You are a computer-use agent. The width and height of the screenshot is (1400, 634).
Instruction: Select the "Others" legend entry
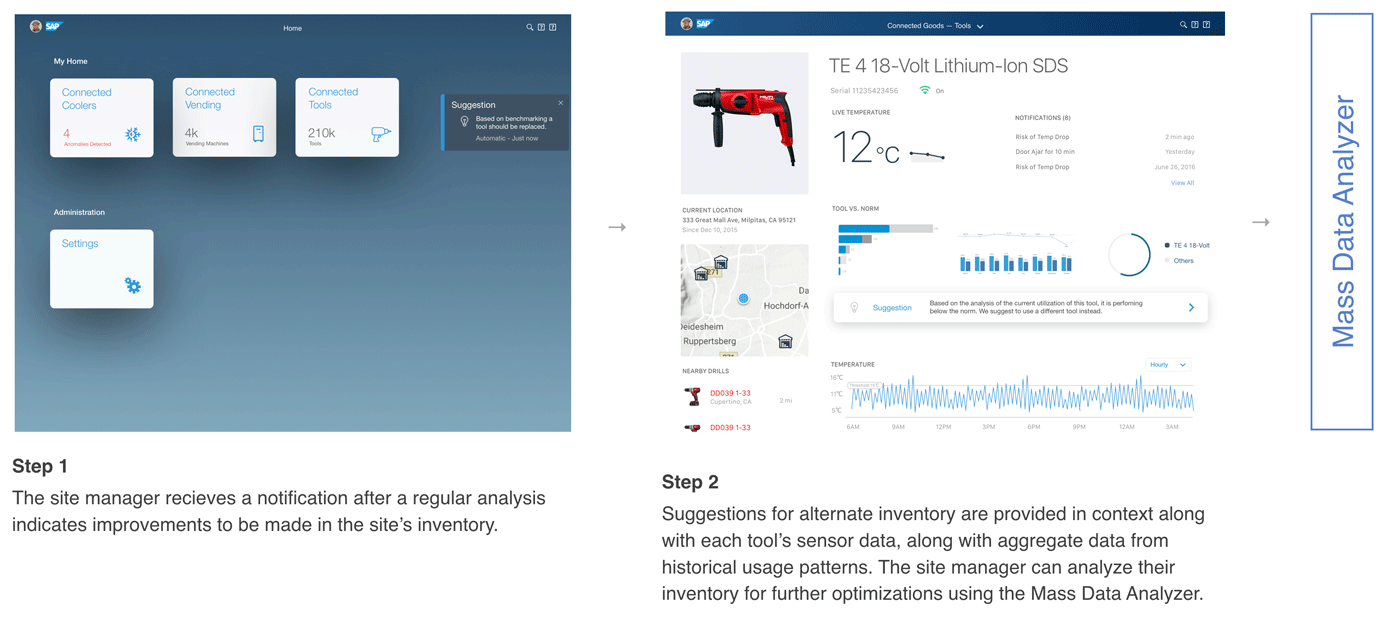(x=1179, y=261)
